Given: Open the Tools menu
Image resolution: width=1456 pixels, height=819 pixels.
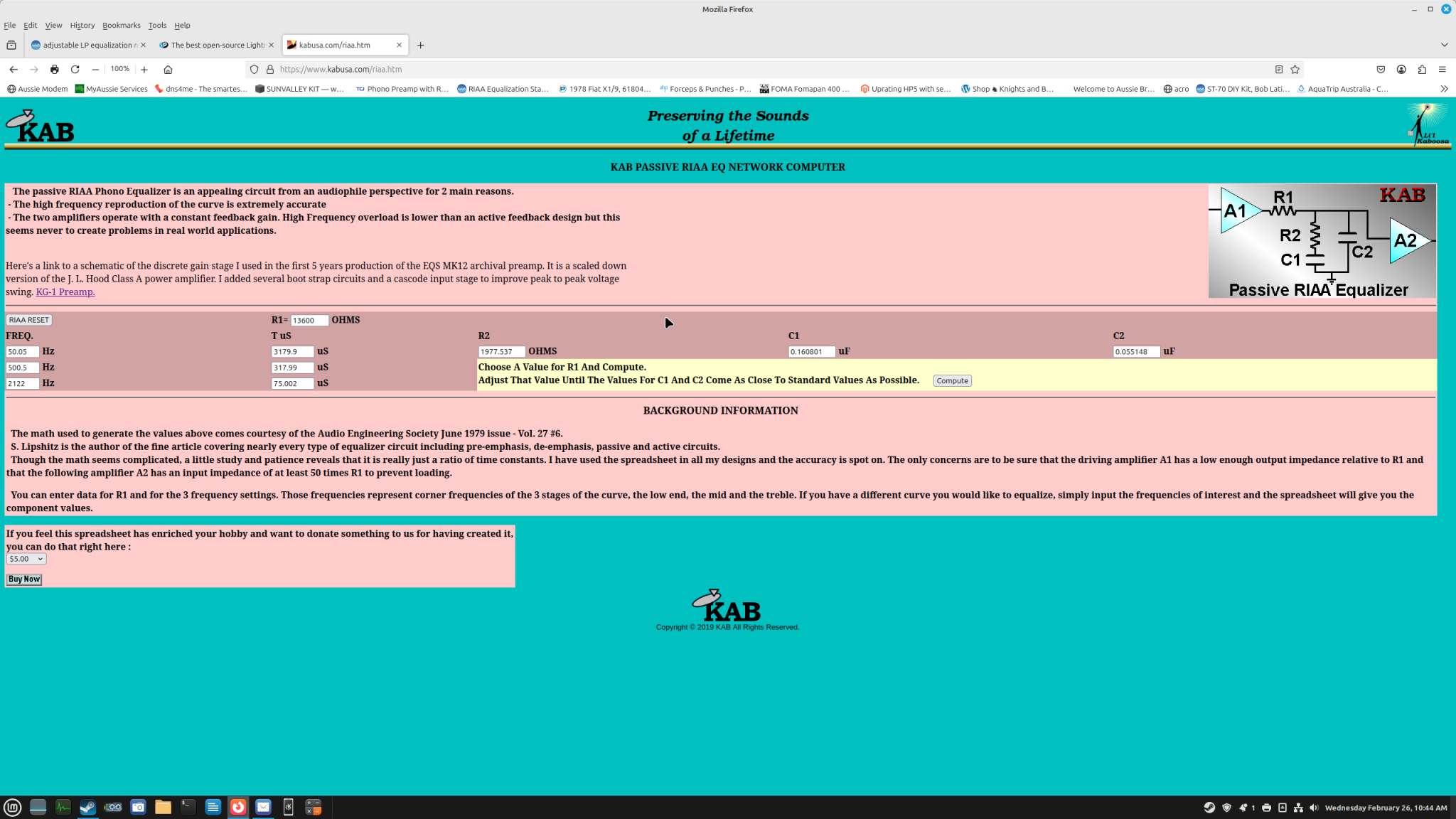Looking at the screenshot, I should (x=157, y=25).
